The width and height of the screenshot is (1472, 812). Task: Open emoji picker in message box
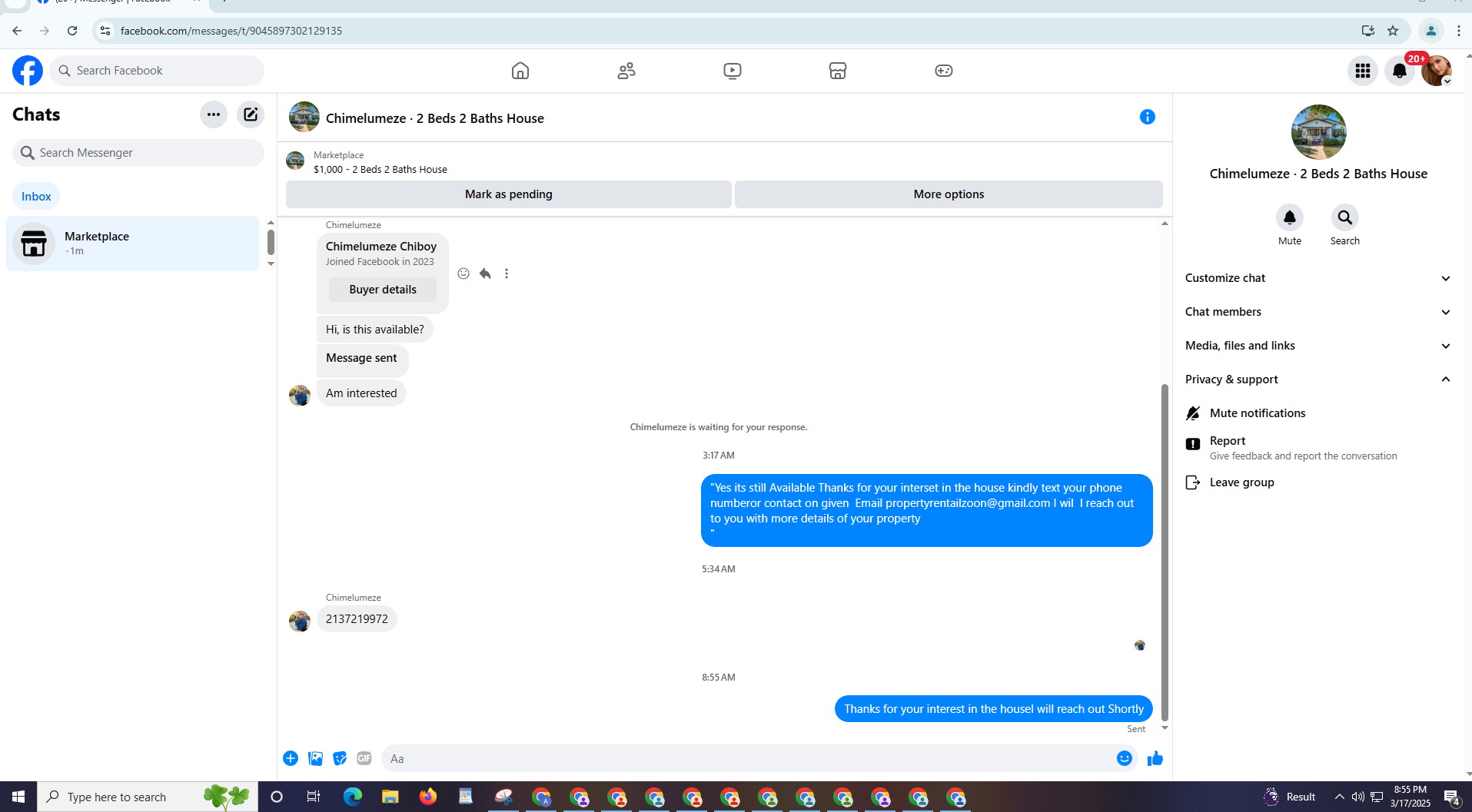coord(1125,758)
